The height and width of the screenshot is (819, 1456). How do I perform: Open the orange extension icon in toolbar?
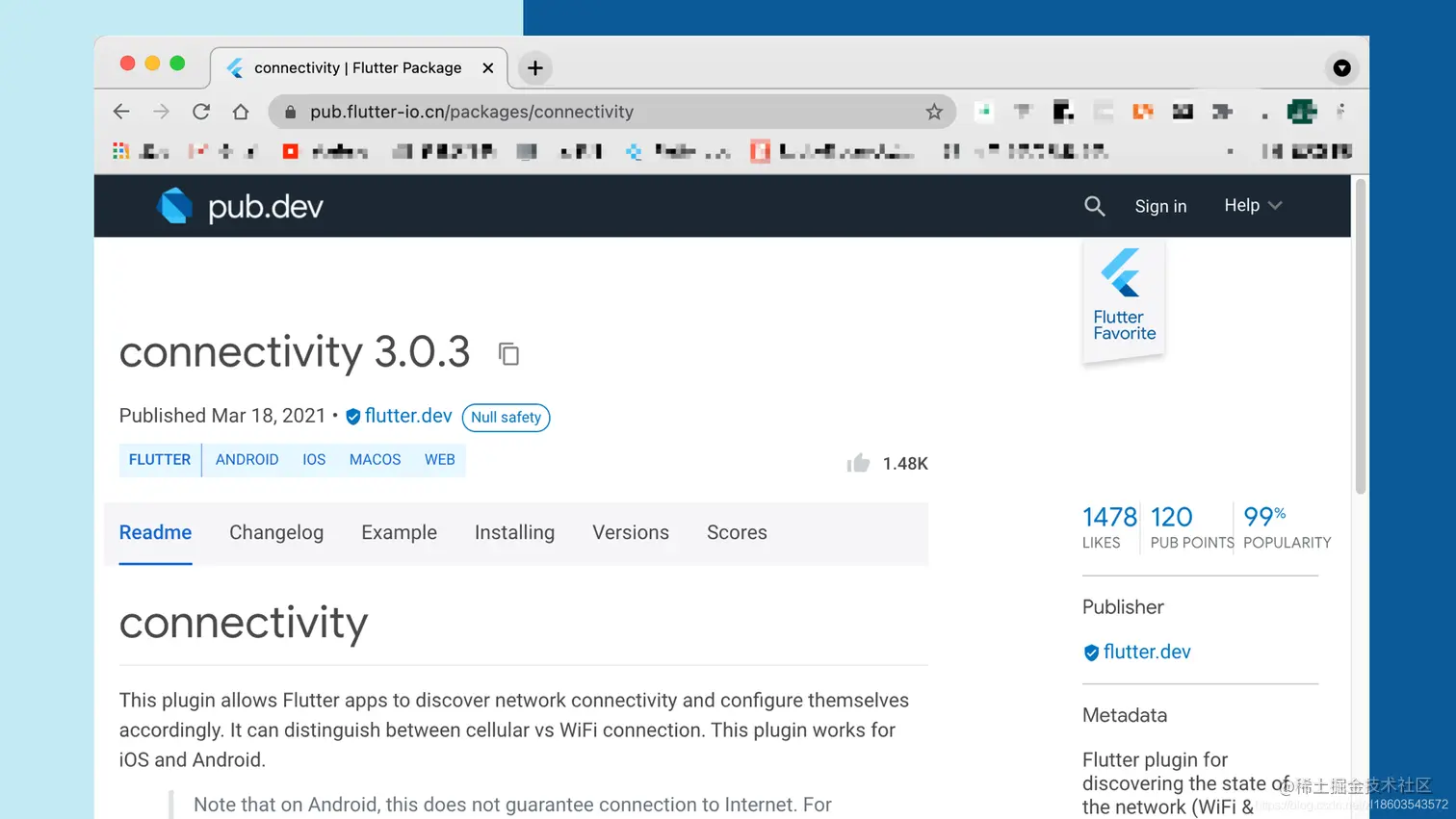(1143, 112)
